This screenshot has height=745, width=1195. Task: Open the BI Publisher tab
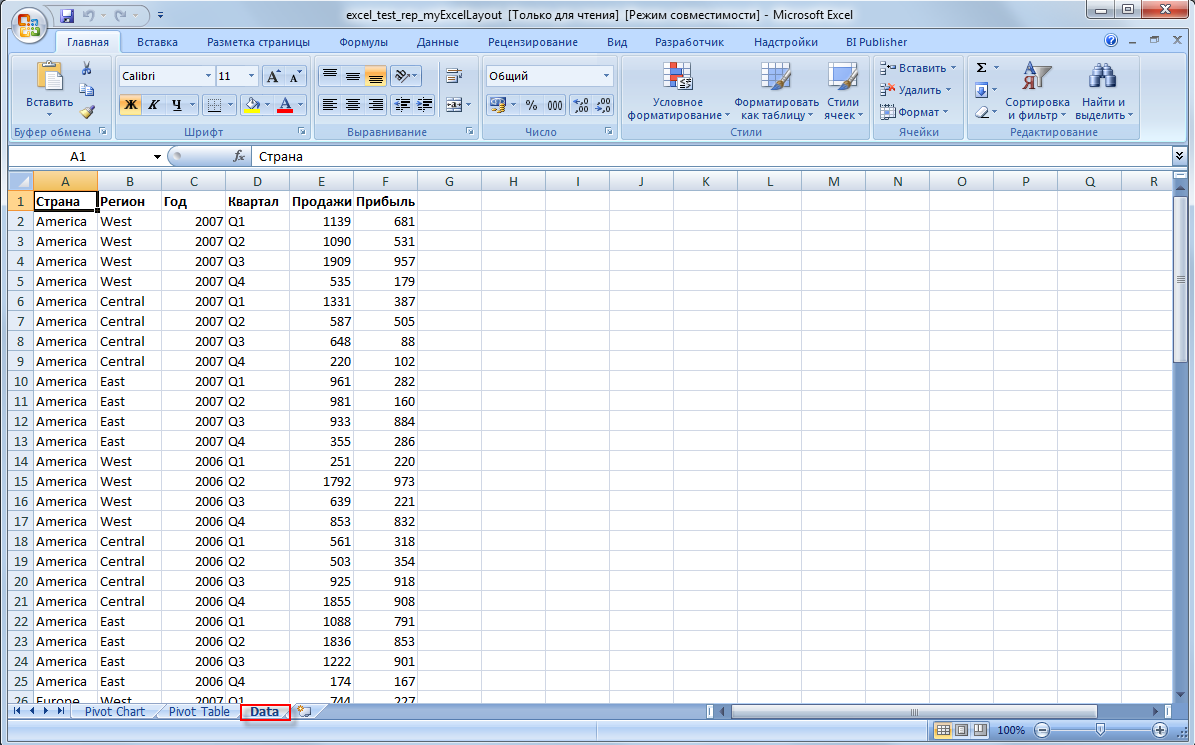click(x=876, y=42)
